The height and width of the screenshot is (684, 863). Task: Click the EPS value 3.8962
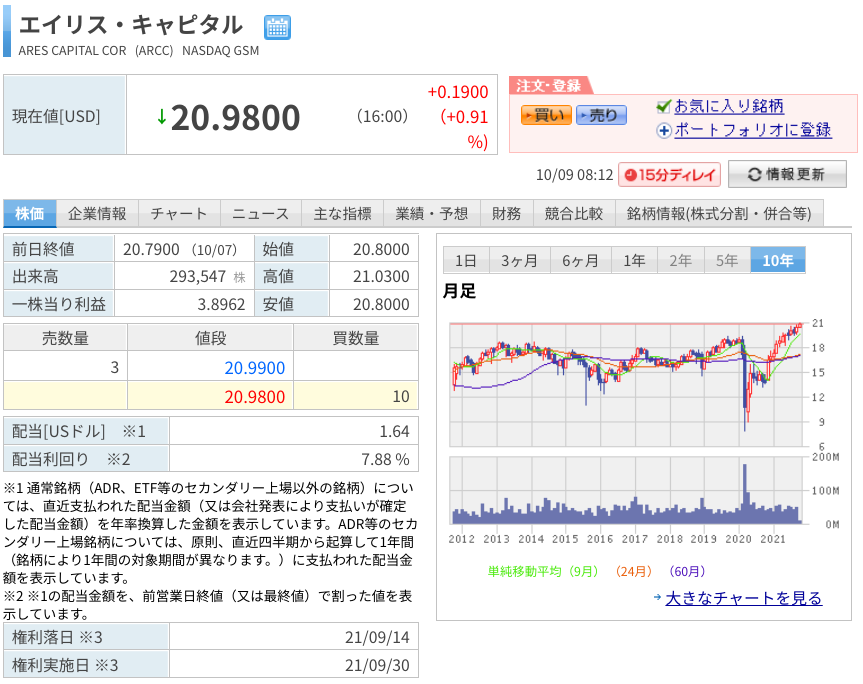coord(221,304)
